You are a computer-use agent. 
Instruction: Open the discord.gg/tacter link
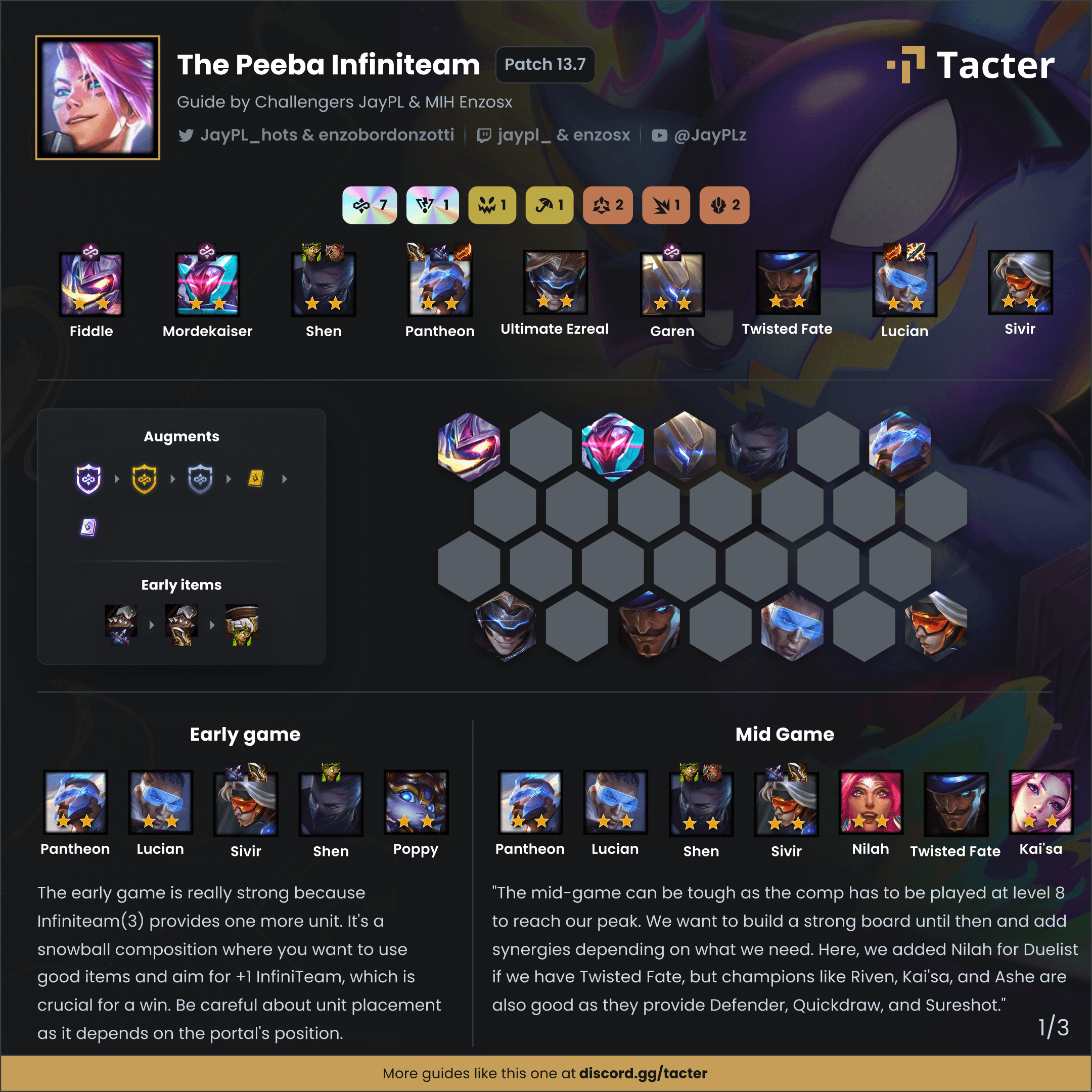(643, 1073)
